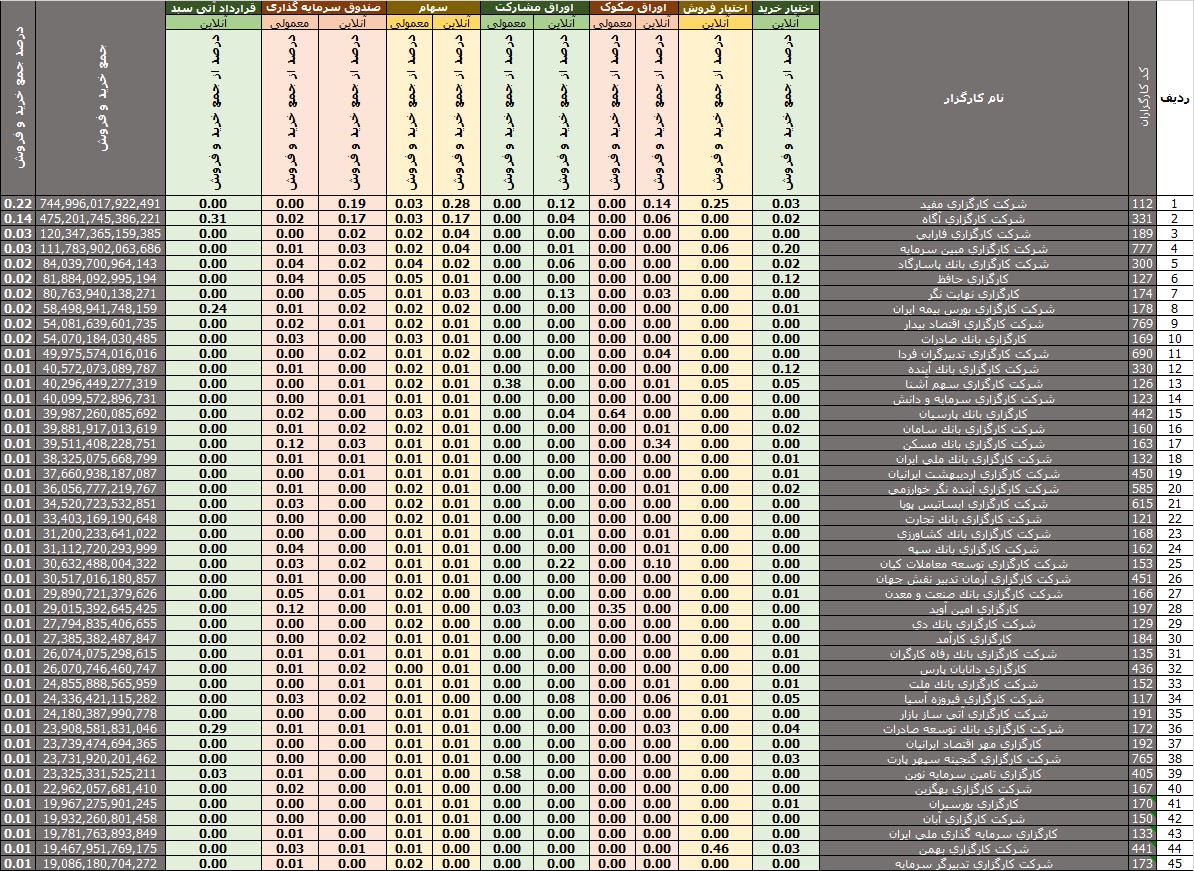This screenshot has height=871, width=1194.
Task: Select the قرارداد آتی سبد group header
Action: (213, 8)
